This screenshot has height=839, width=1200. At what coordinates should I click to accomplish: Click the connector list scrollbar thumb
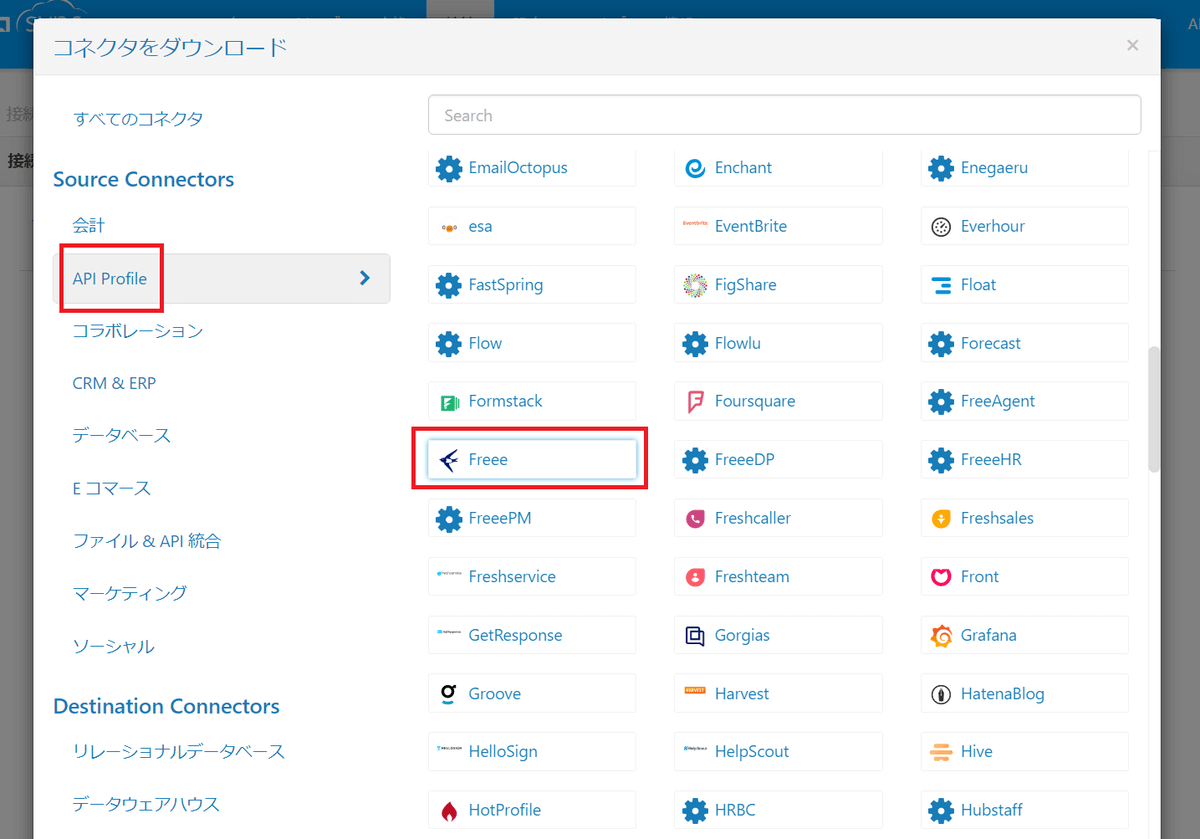tap(1154, 409)
